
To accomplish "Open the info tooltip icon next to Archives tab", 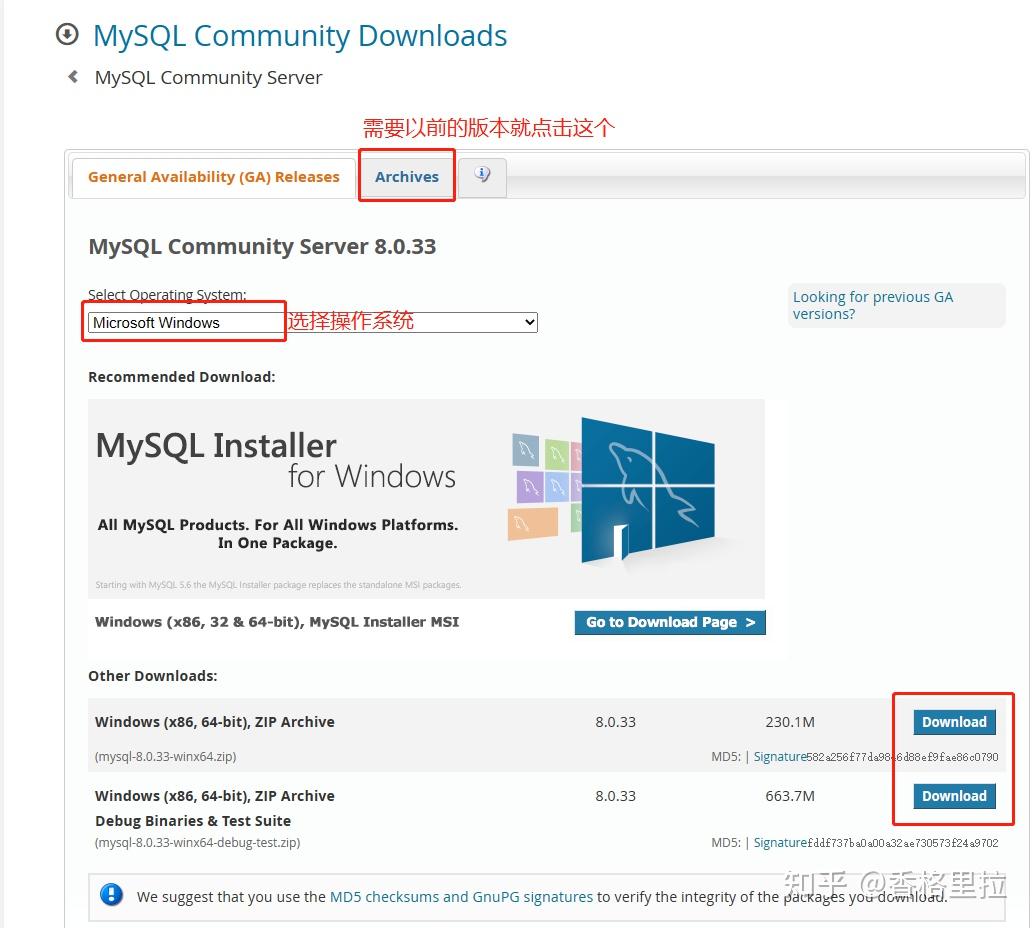I will 482,174.
